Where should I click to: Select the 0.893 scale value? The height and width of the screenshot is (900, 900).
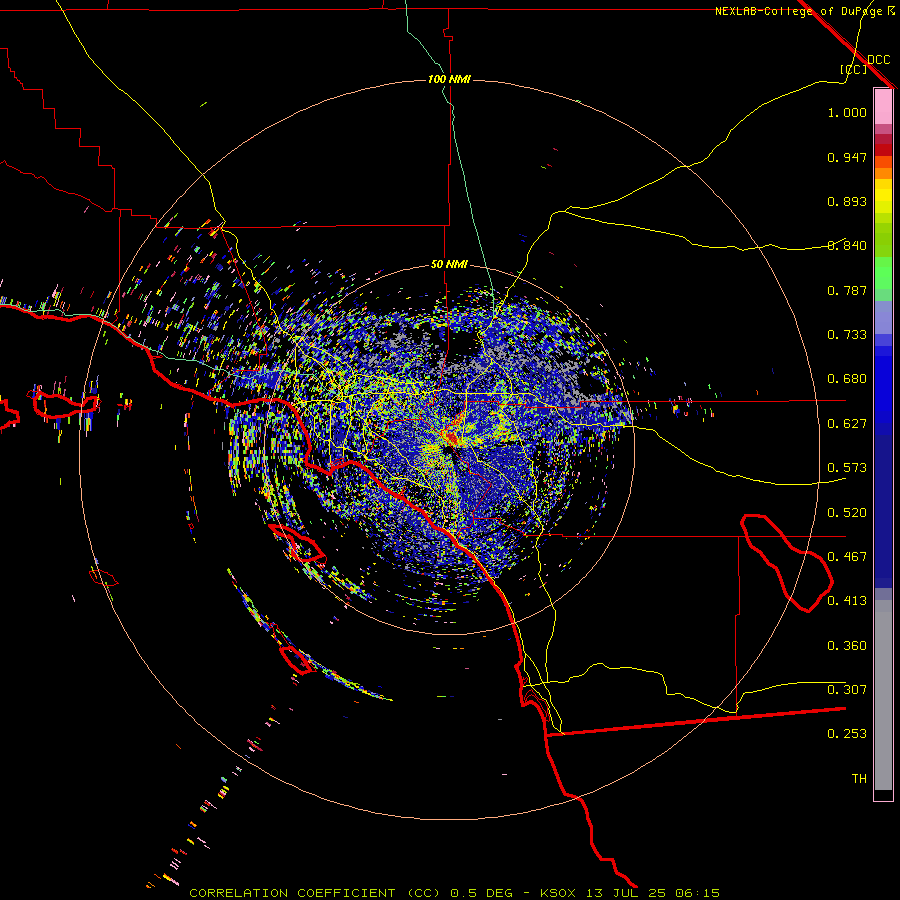coord(847,201)
